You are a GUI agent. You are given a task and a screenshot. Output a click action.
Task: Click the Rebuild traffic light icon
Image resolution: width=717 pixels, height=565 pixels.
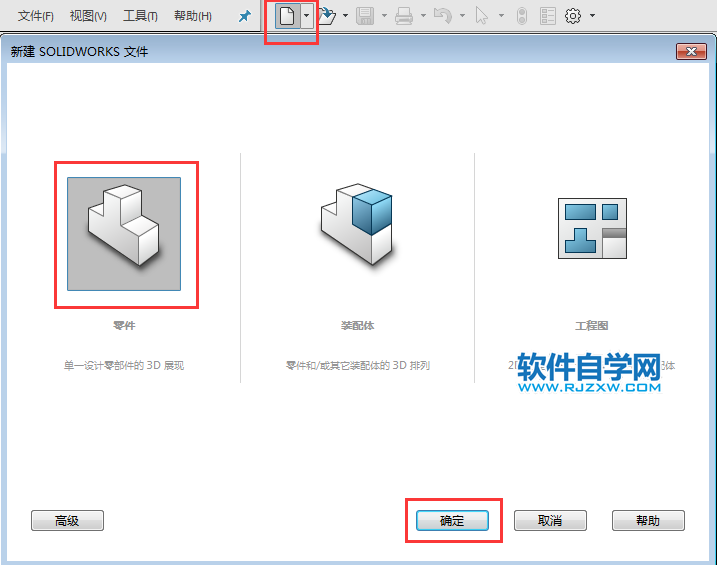click(x=521, y=16)
